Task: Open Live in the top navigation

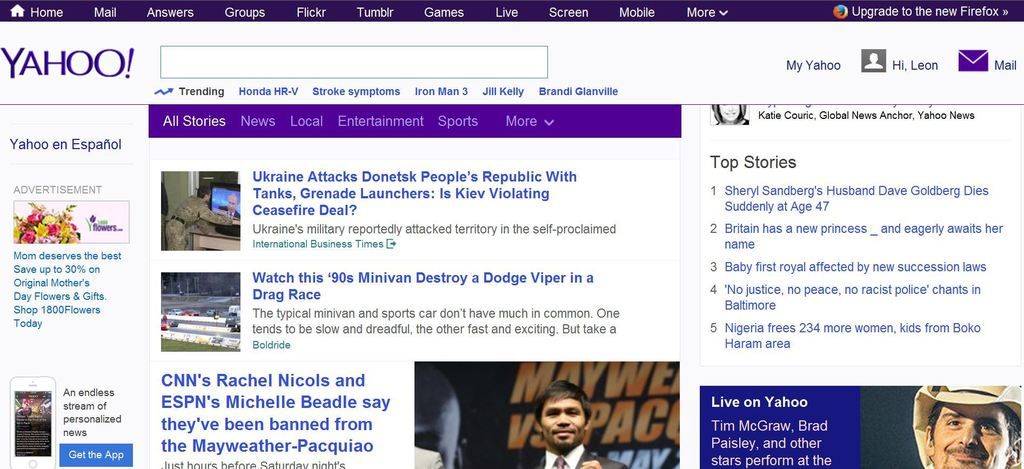Action: coord(506,12)
